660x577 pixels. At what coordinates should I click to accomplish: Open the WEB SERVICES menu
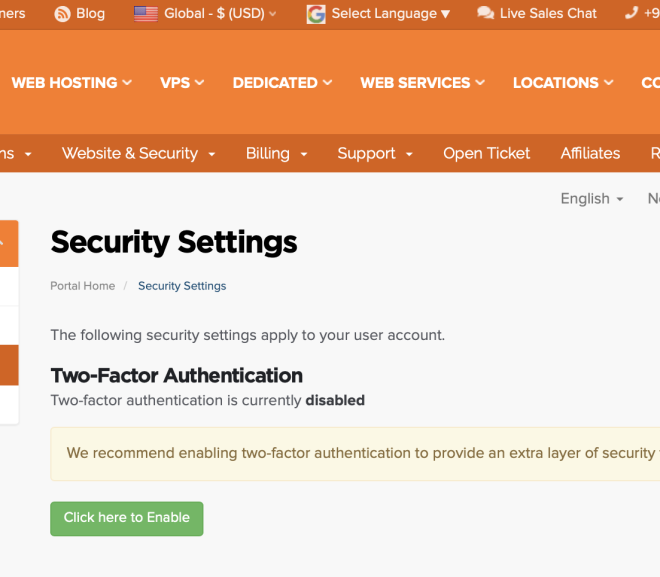click(423, 82)
